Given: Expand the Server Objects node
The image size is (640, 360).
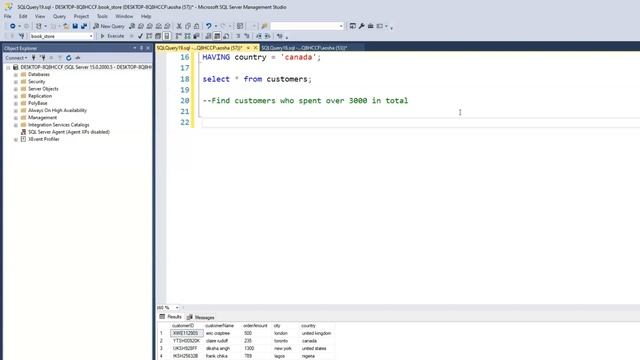Looking at the screenshot, I should [x=16, y=89].
